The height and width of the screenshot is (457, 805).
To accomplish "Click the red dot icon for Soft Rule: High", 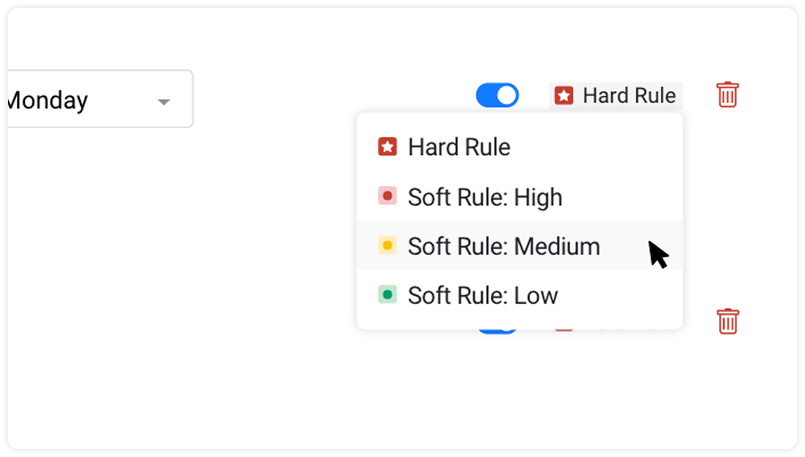I will [x=387, y=196].
